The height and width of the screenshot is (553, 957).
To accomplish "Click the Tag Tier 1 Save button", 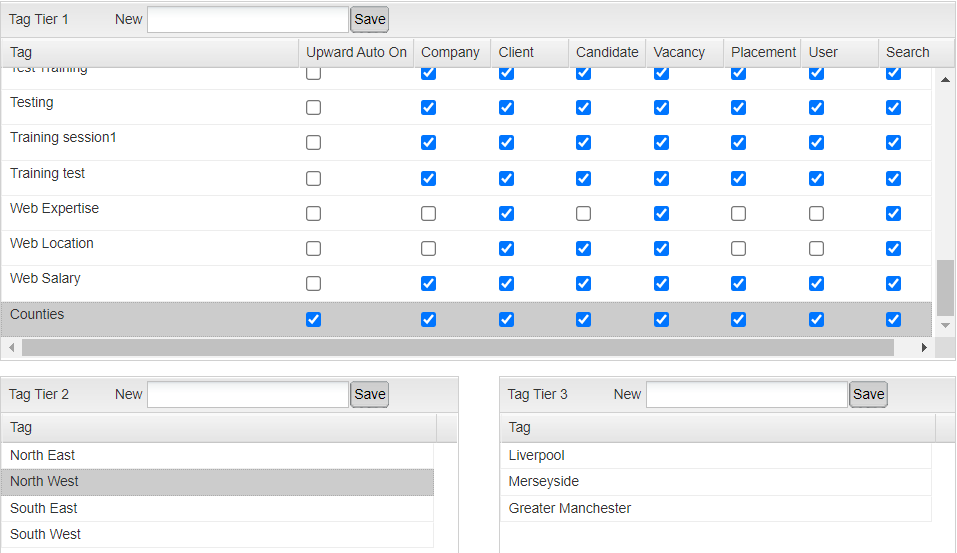I will (x=370, y=20).
